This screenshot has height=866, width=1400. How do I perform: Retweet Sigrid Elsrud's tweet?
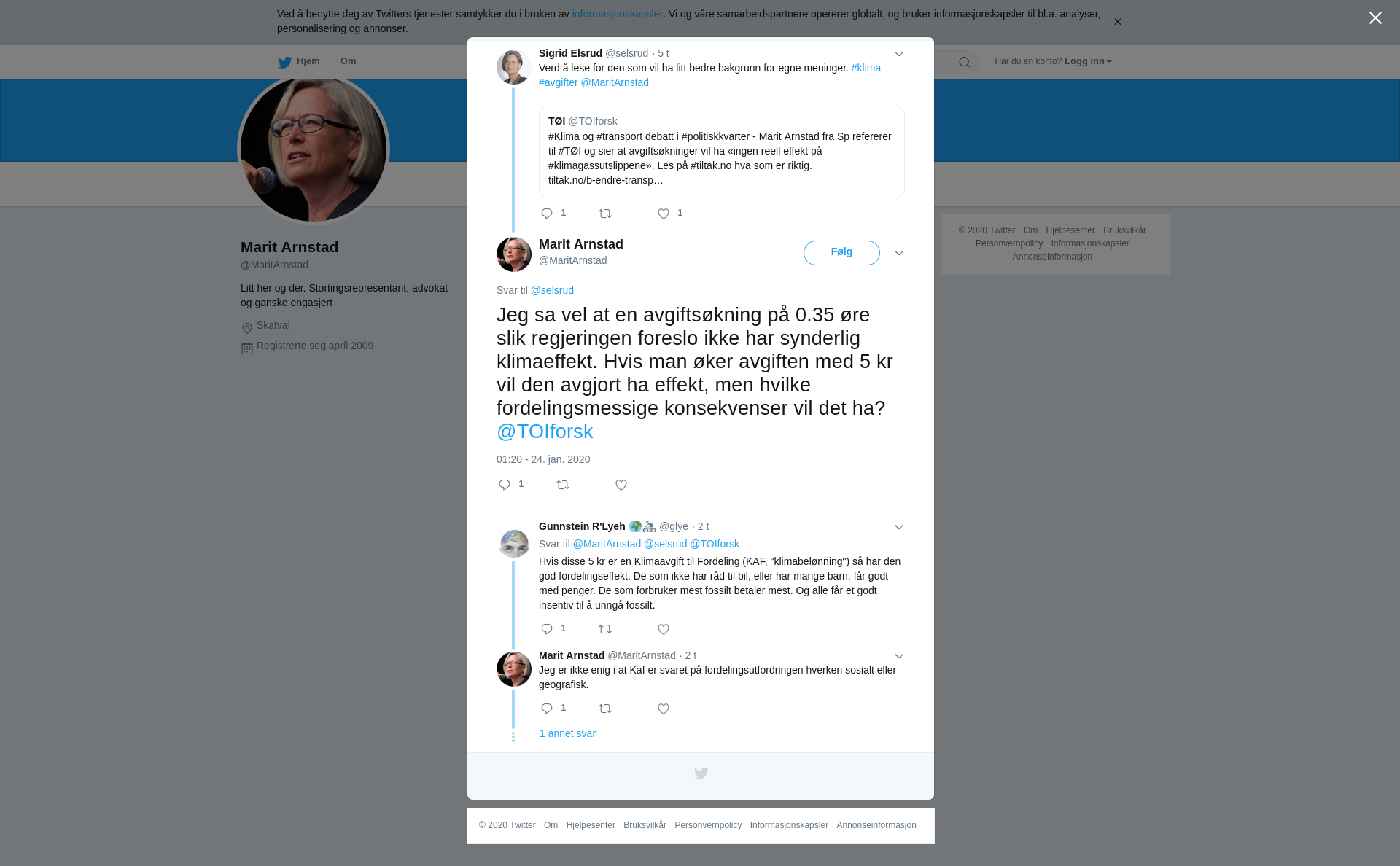(x=605, y=214)
